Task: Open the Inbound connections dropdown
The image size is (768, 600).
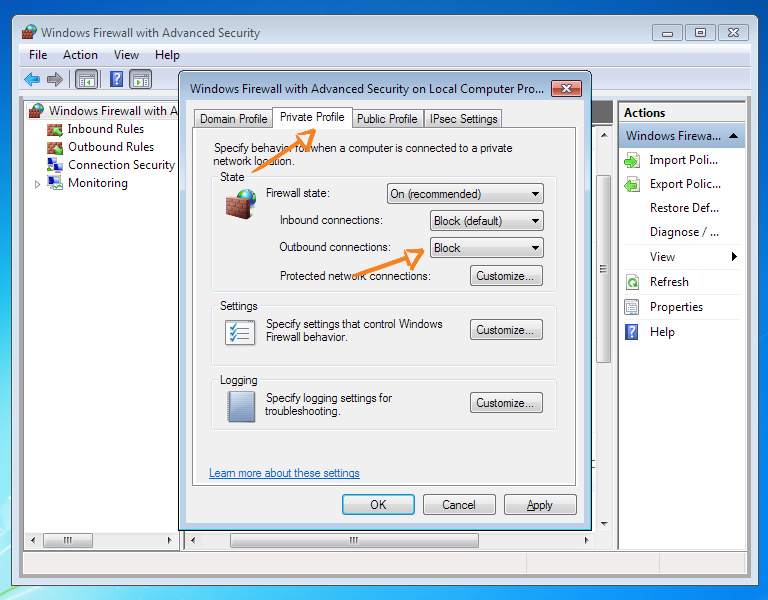Action: tap(487, 221)
